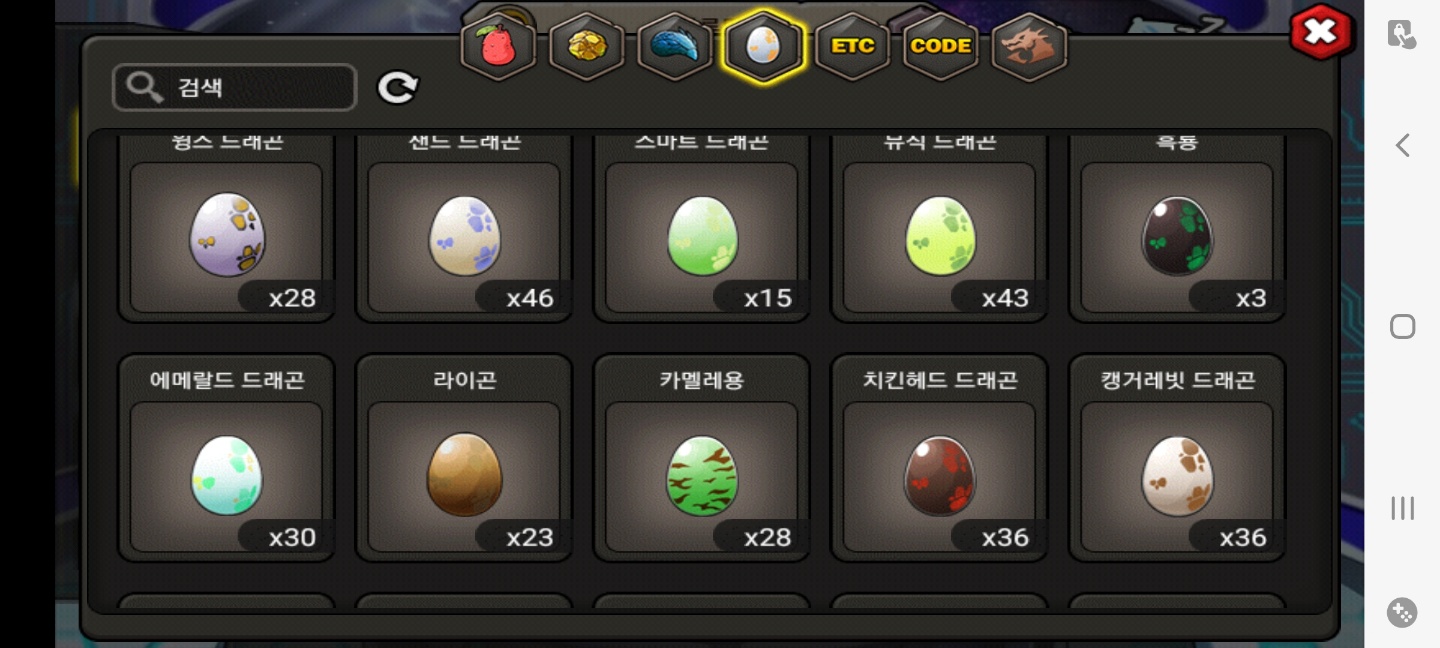Click the 검색 search field

[x=235, y=87]
